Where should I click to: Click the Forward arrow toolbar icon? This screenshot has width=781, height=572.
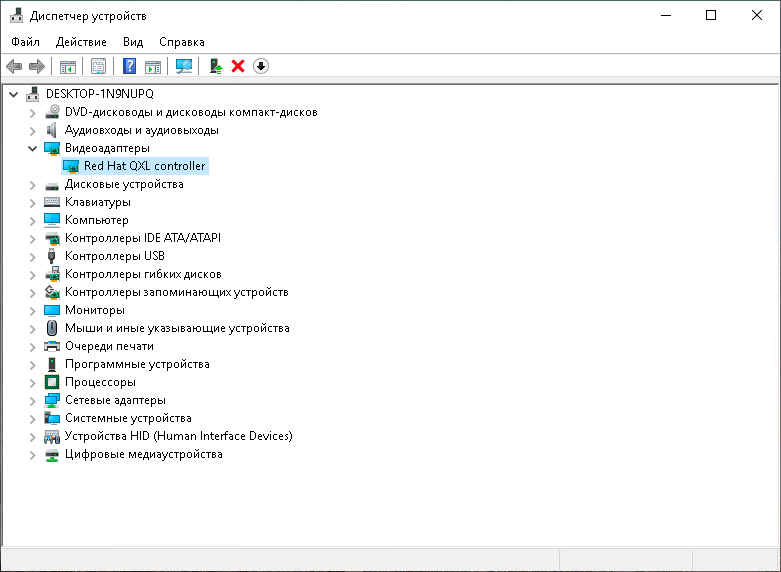tap(37, 66)
